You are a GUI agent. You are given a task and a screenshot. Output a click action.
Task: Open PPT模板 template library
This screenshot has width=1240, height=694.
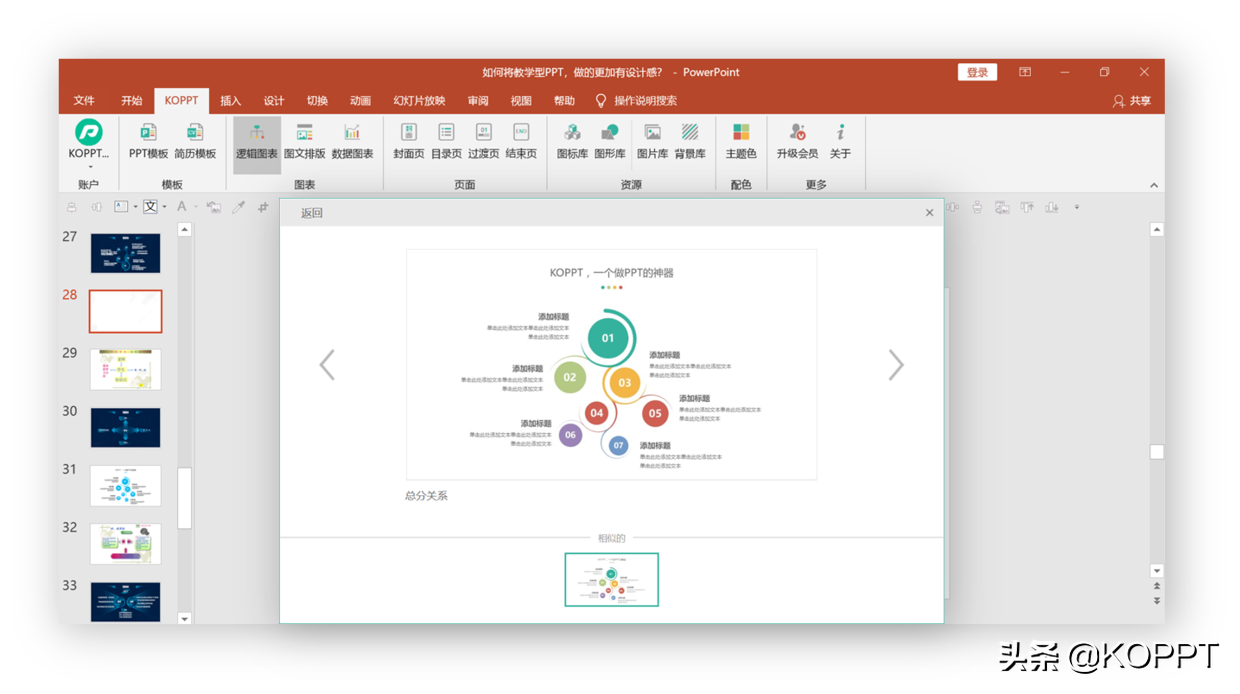pos(148,140)
